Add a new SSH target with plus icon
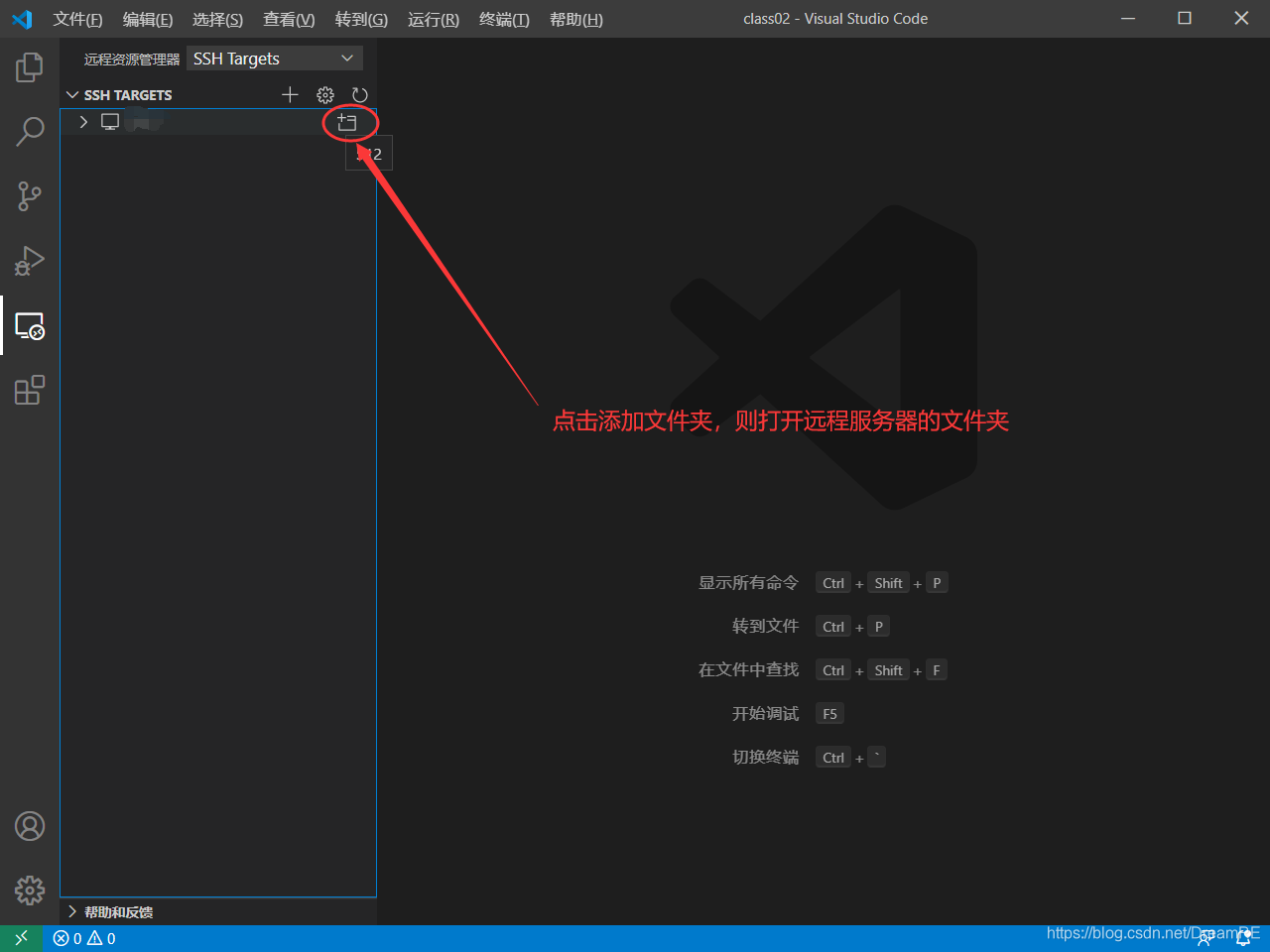This screenshot has width=1270, height=952. click(x=290, y=95)
